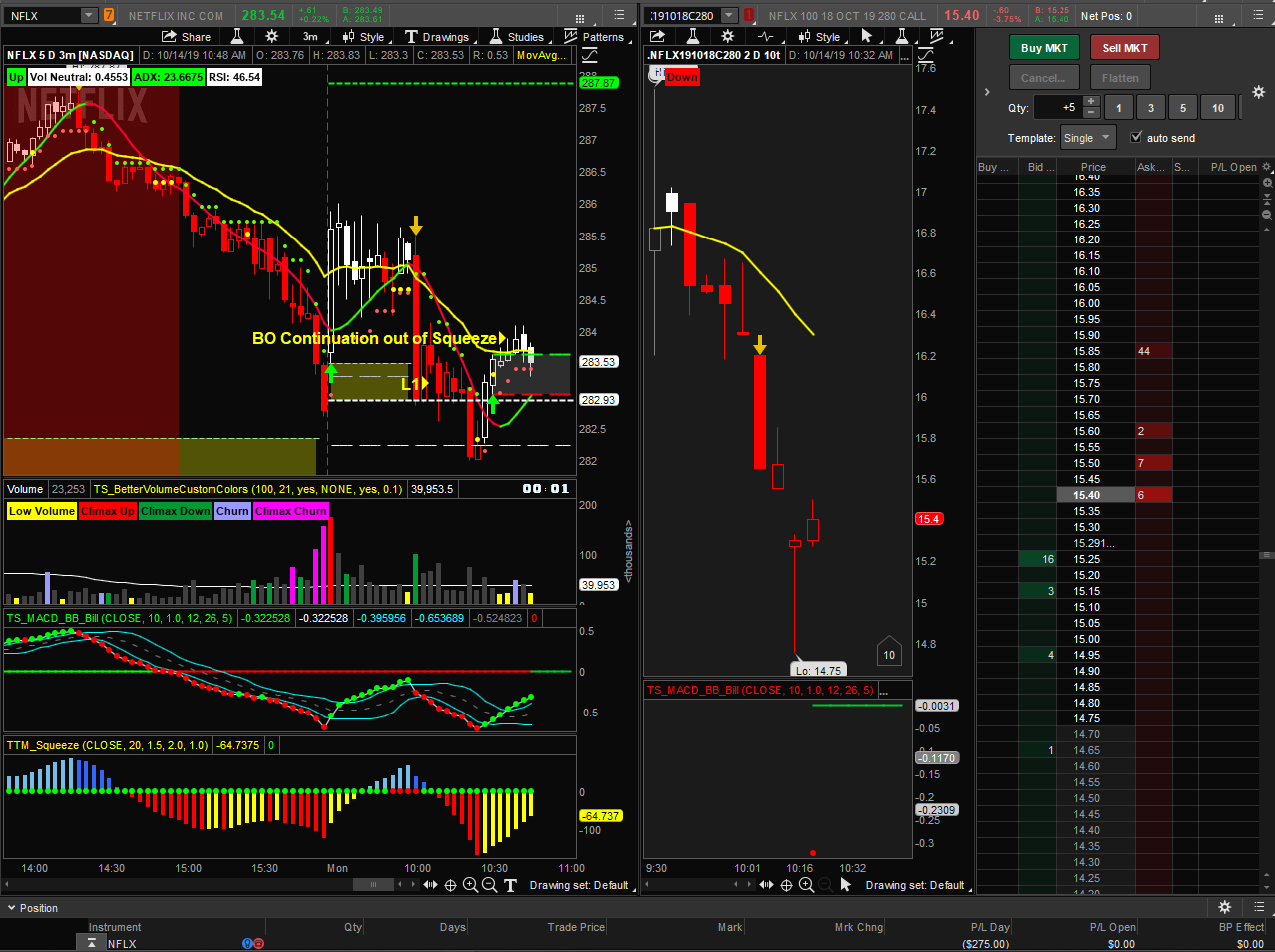1275x952 pixels.
Task: Click the Low Volume legend label
Action: (x=42, y=511)
